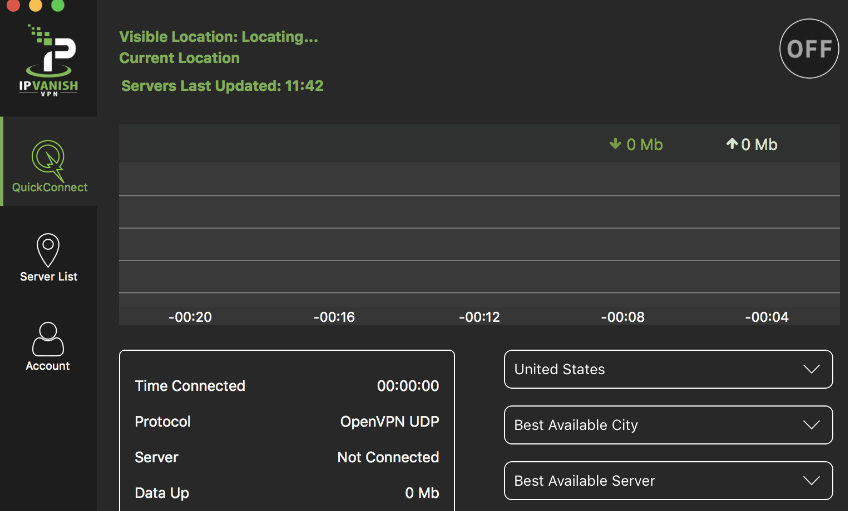Click the Not Connected status

388,457
